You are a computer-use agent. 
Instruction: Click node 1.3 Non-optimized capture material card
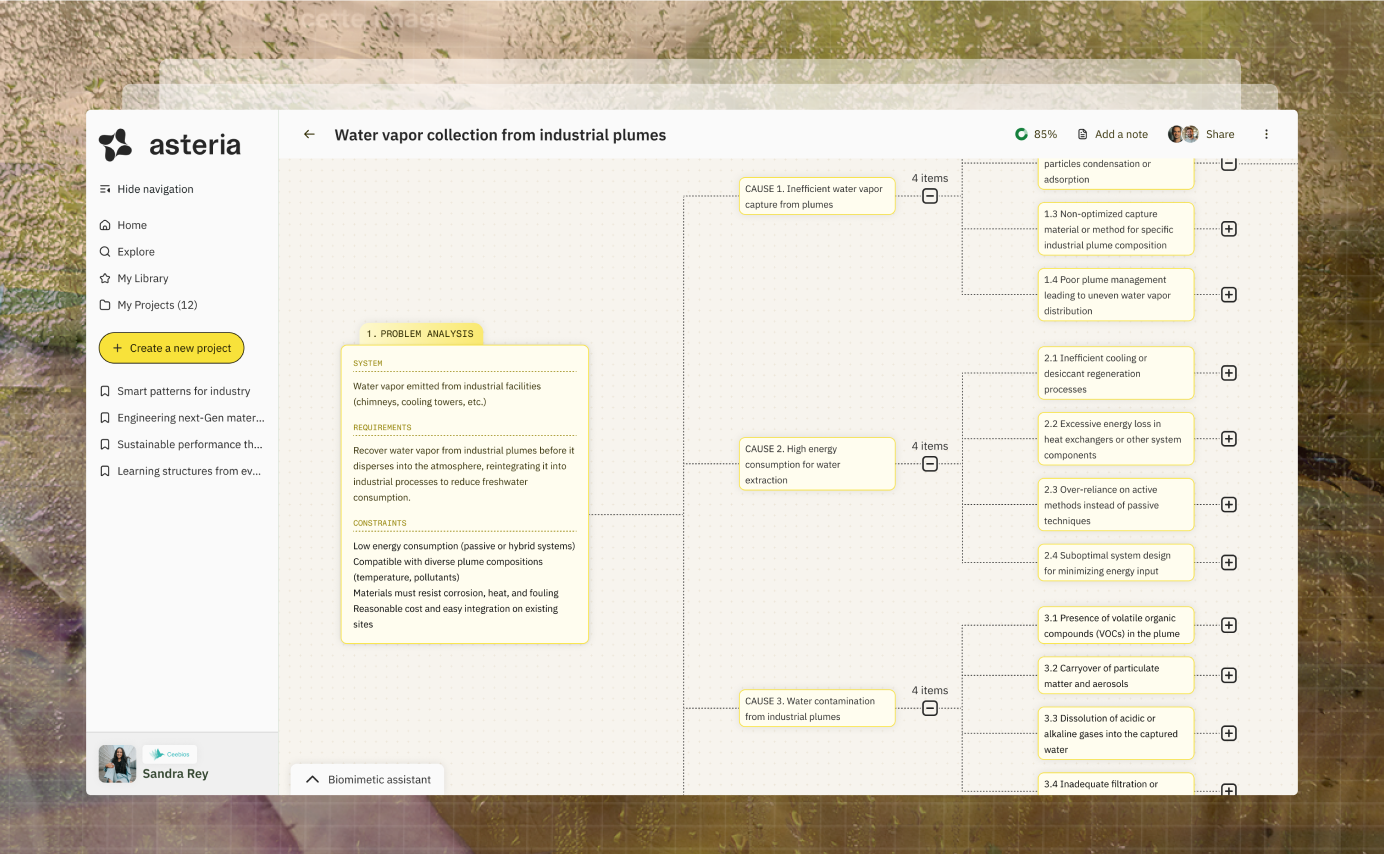(x=1116, y=229)
